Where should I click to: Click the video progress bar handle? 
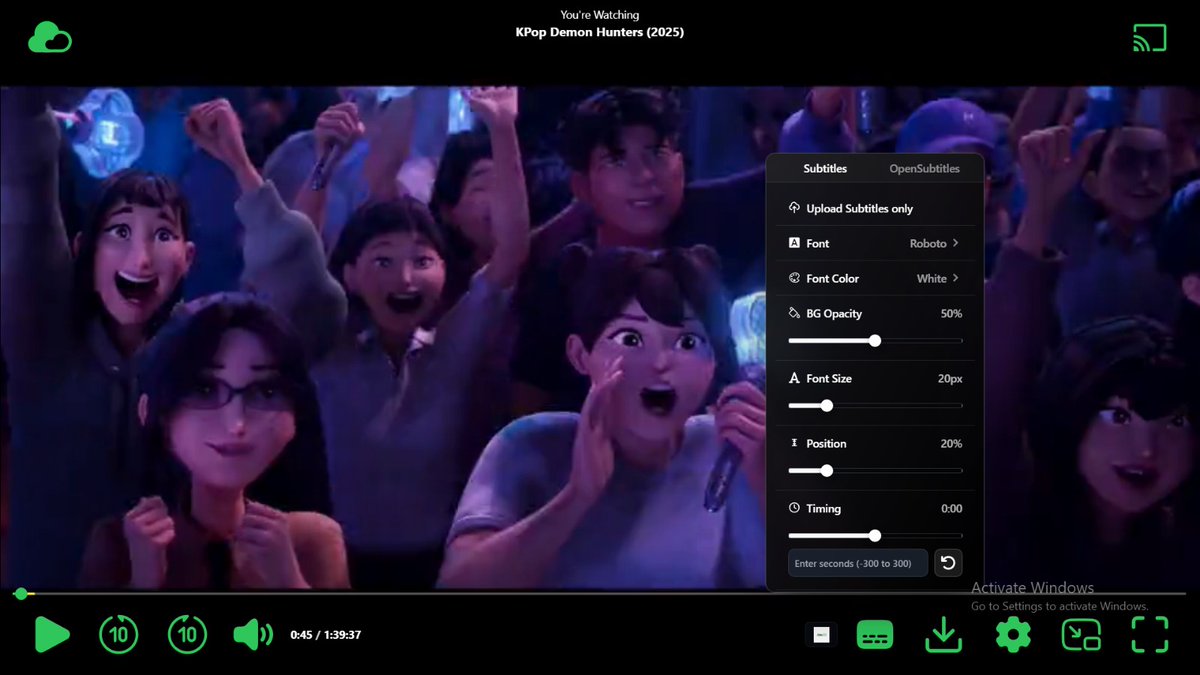tap(20, 594)
